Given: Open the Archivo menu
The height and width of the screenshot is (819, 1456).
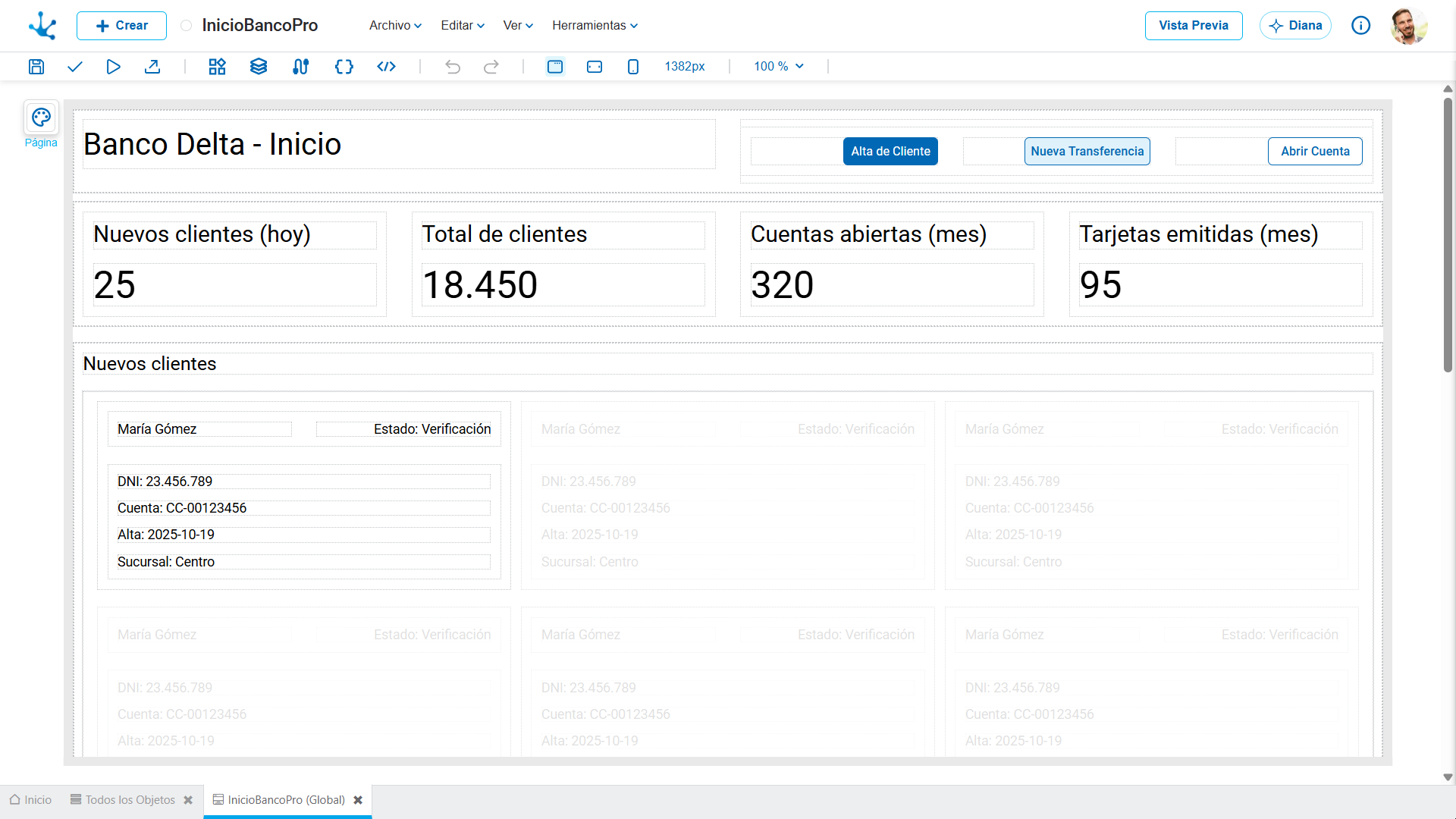Looking at the screenshot, I should (x=395, y=26).
